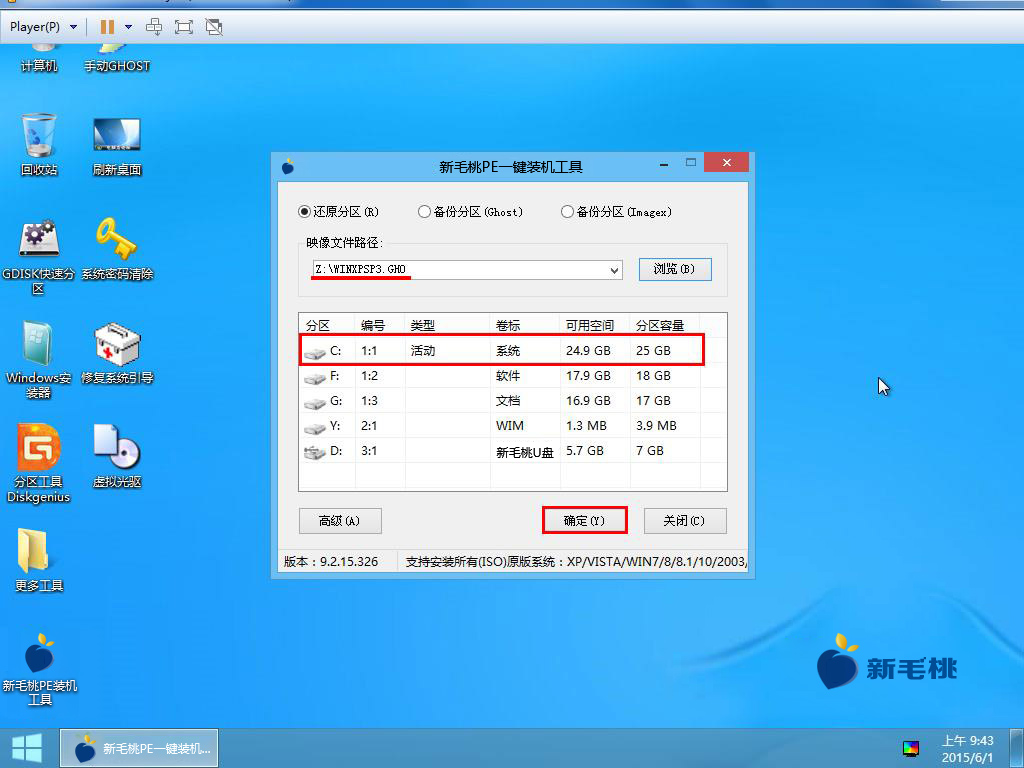The width and height of the screenshot is (1024, 768).
Task: Select the Windows安装器 desktop icon
Action: (39, 359)
